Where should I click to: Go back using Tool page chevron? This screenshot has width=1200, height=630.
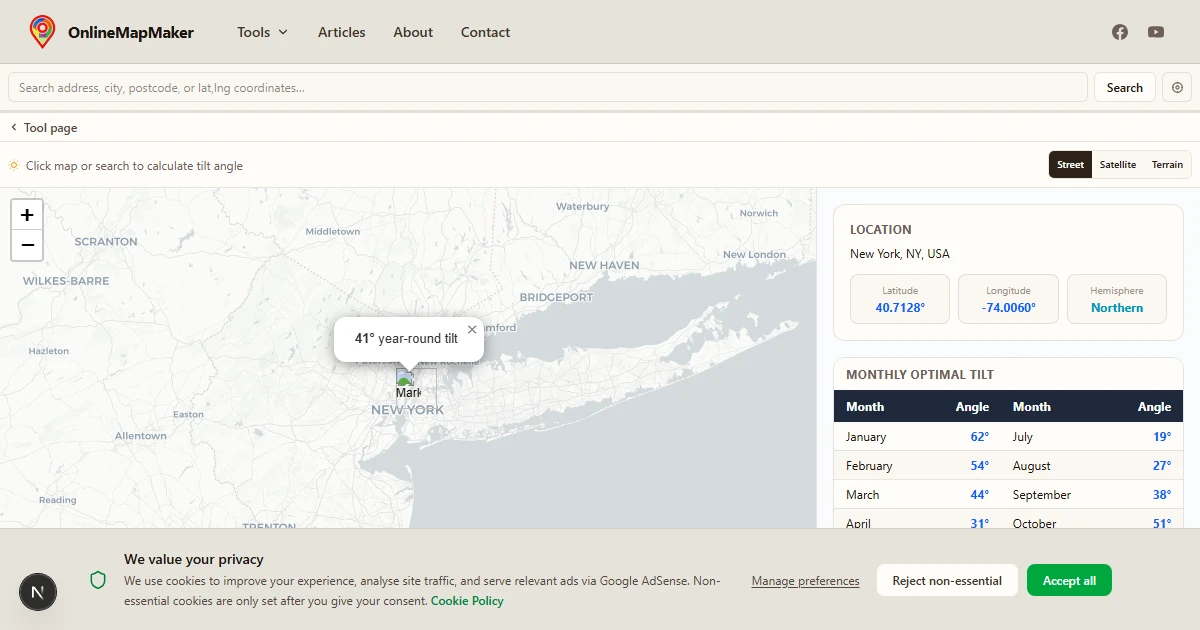click(x=14, y=128)
